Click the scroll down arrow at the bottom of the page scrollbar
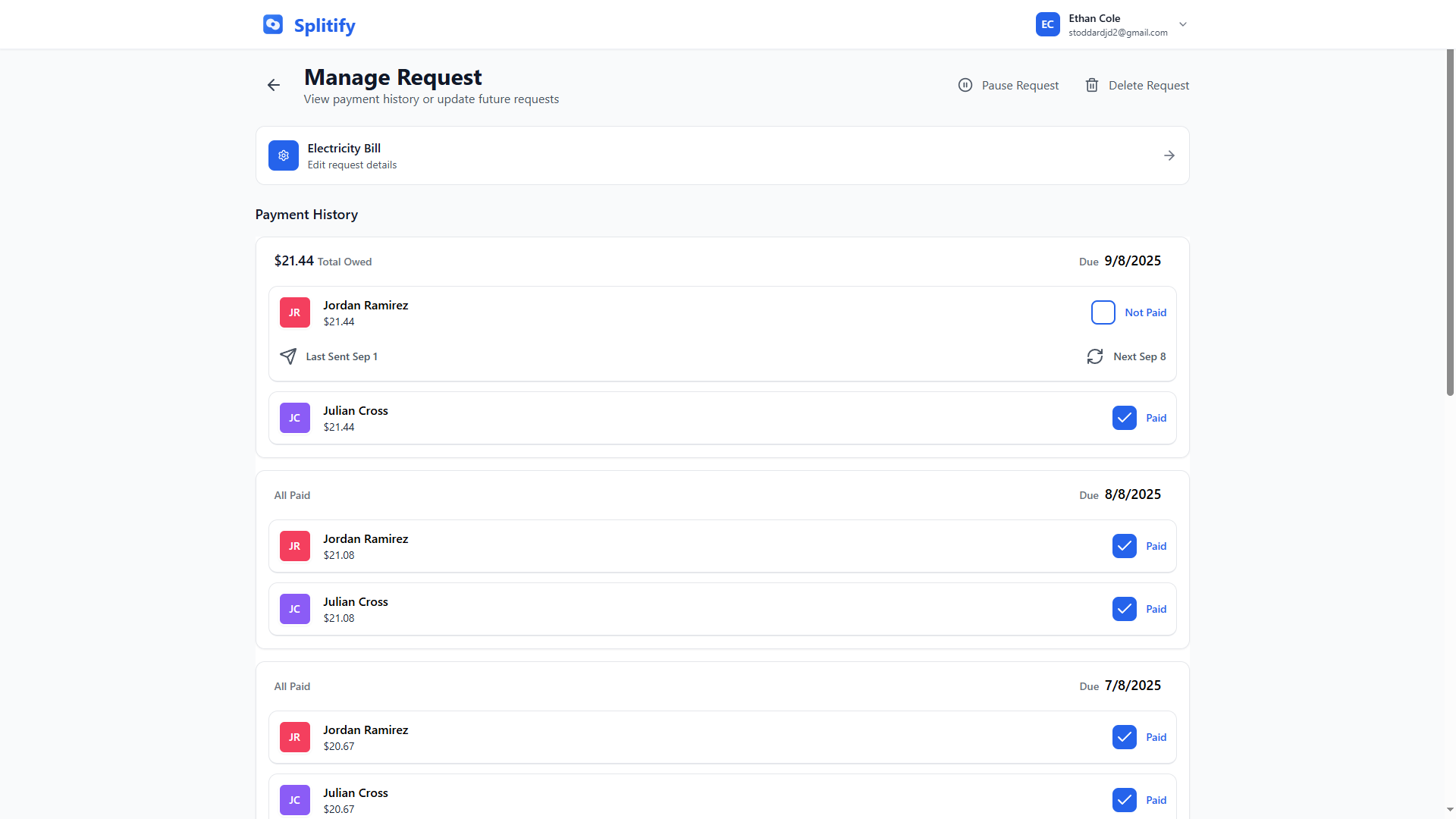 click(1449, 810)
